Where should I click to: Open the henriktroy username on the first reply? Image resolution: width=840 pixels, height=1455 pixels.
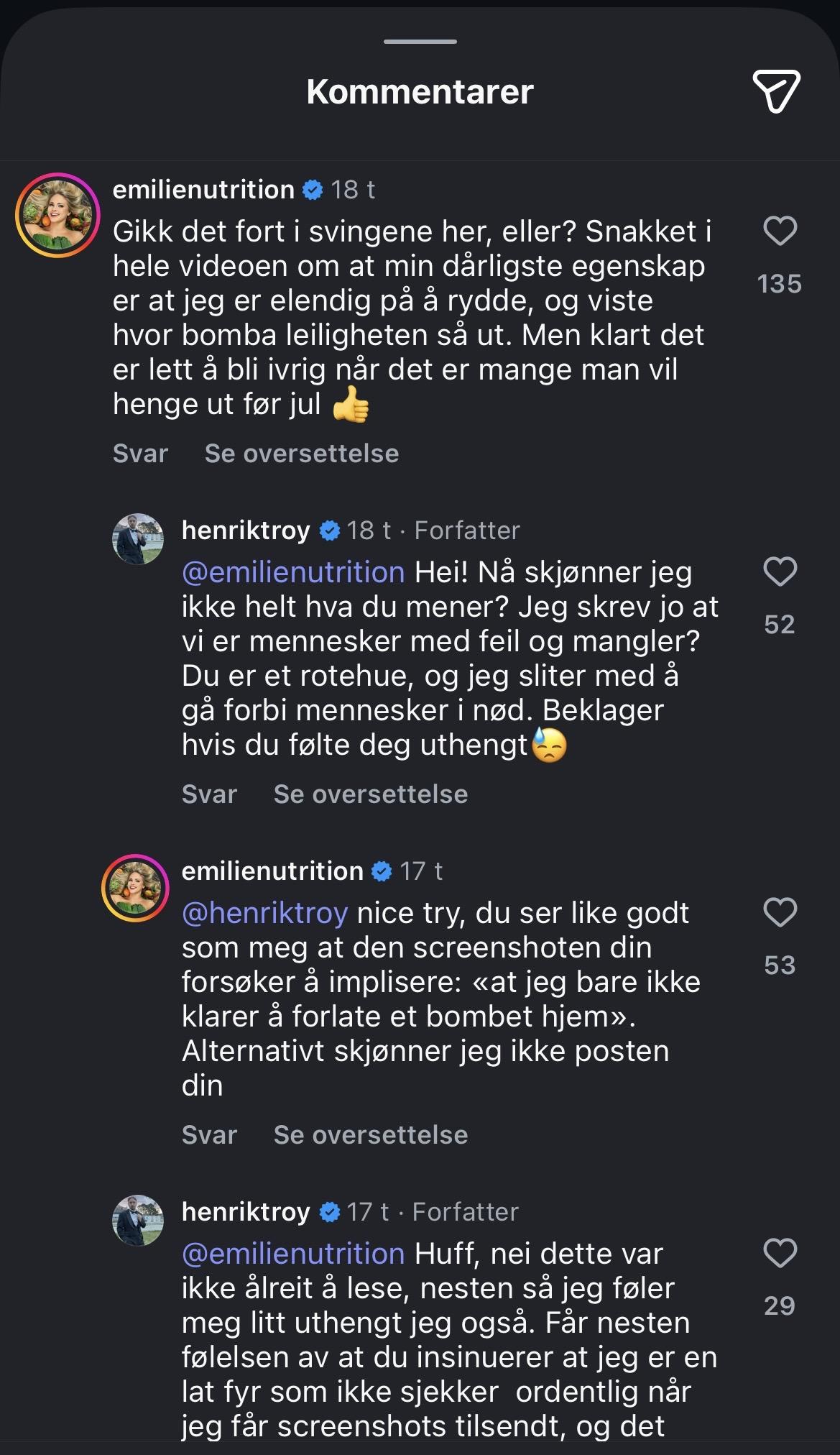pos(246,530)
